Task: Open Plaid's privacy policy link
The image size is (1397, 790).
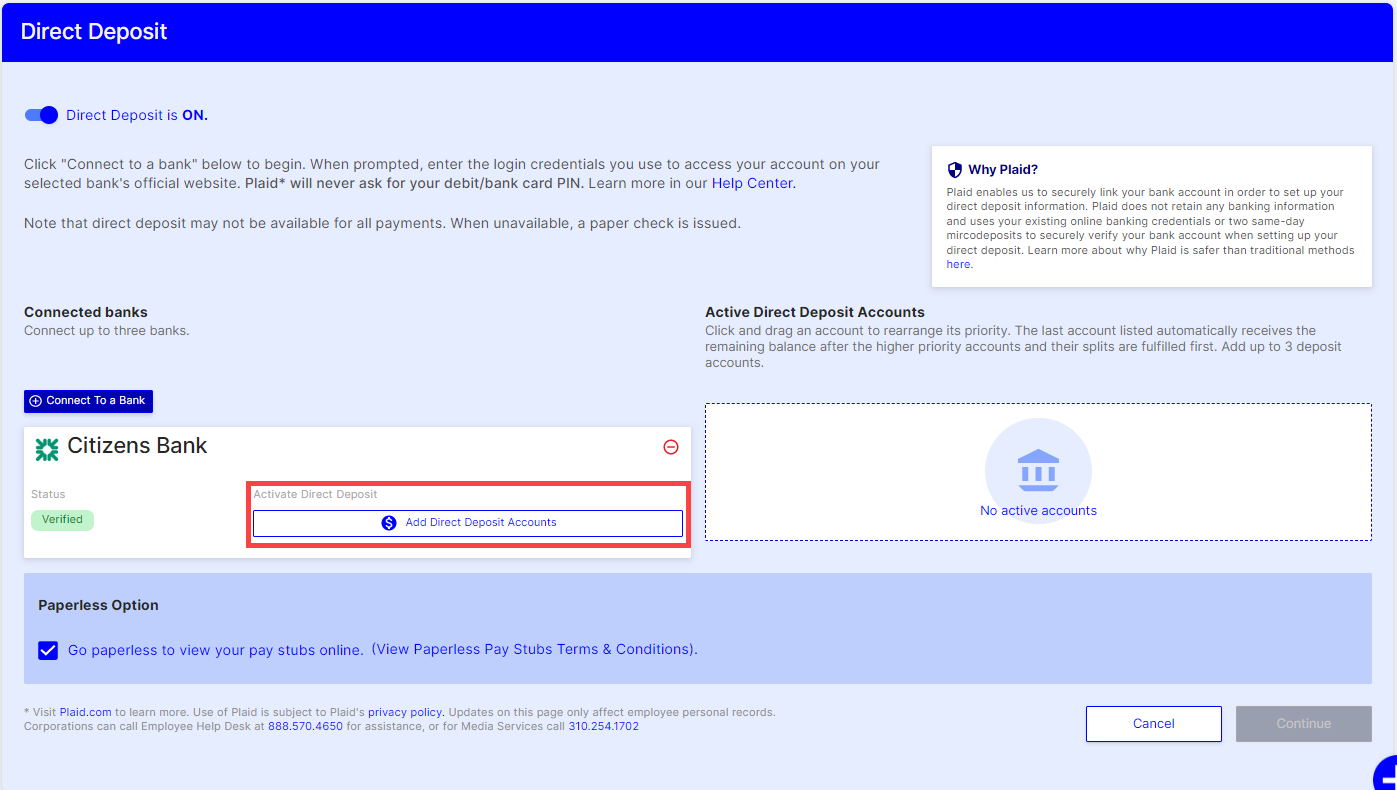Action: click(405, 712)
